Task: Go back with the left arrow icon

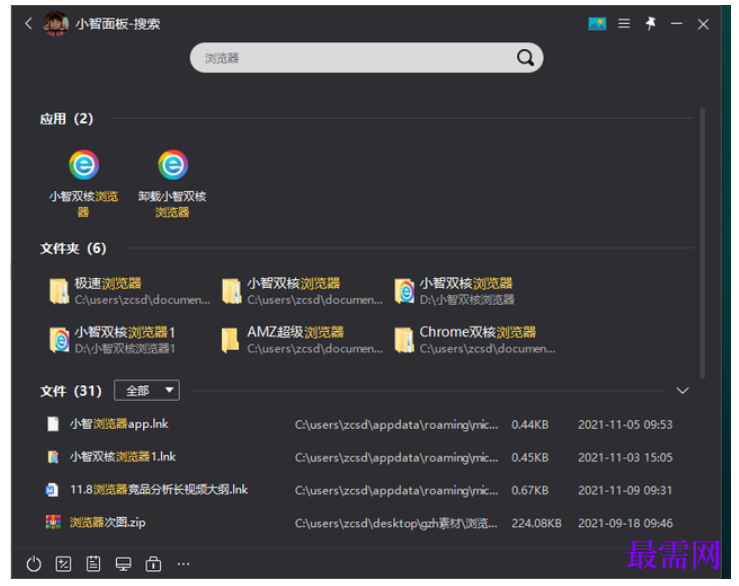Action: 29,24
